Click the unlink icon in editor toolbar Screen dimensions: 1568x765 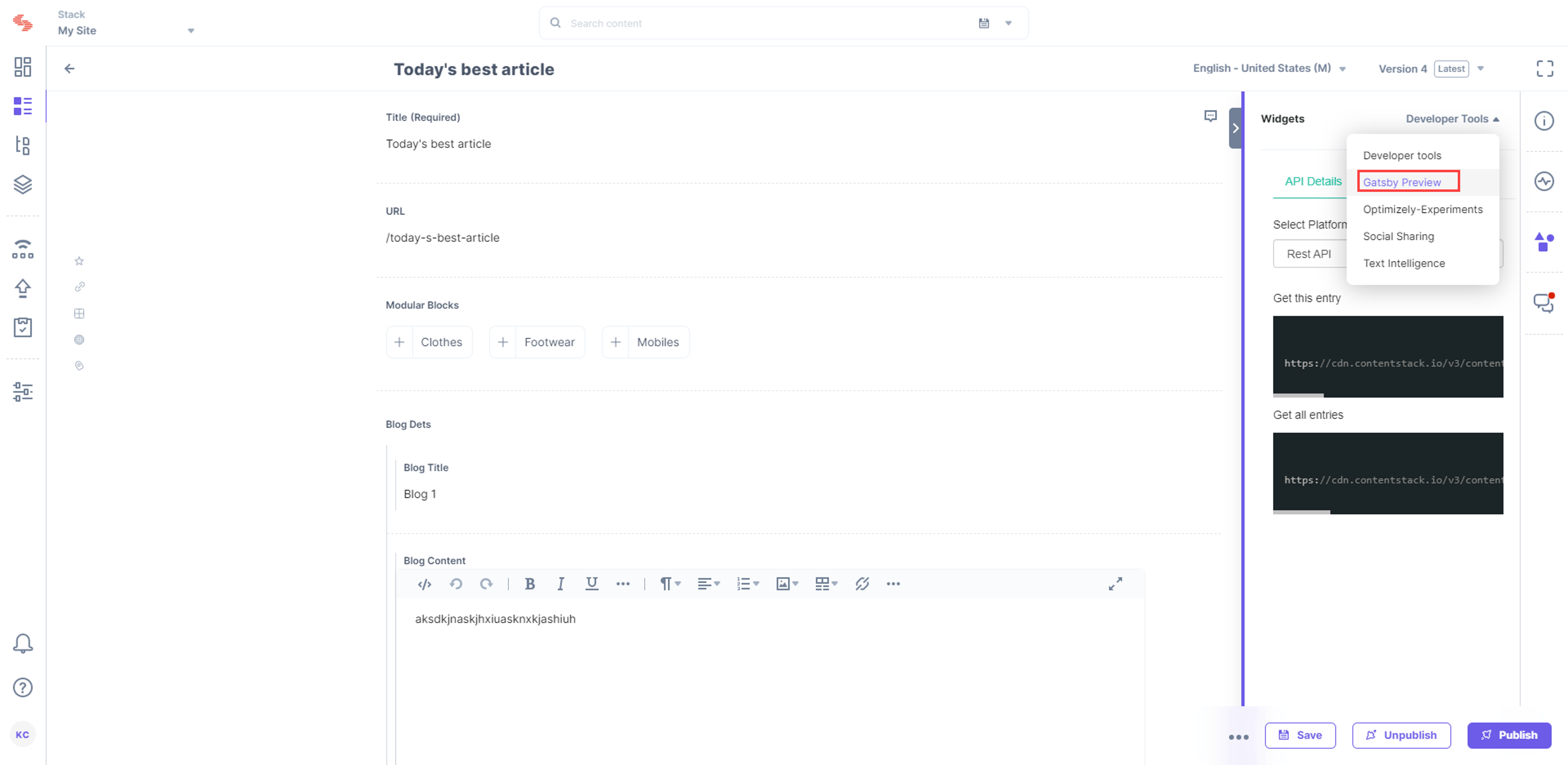(862, 584)
